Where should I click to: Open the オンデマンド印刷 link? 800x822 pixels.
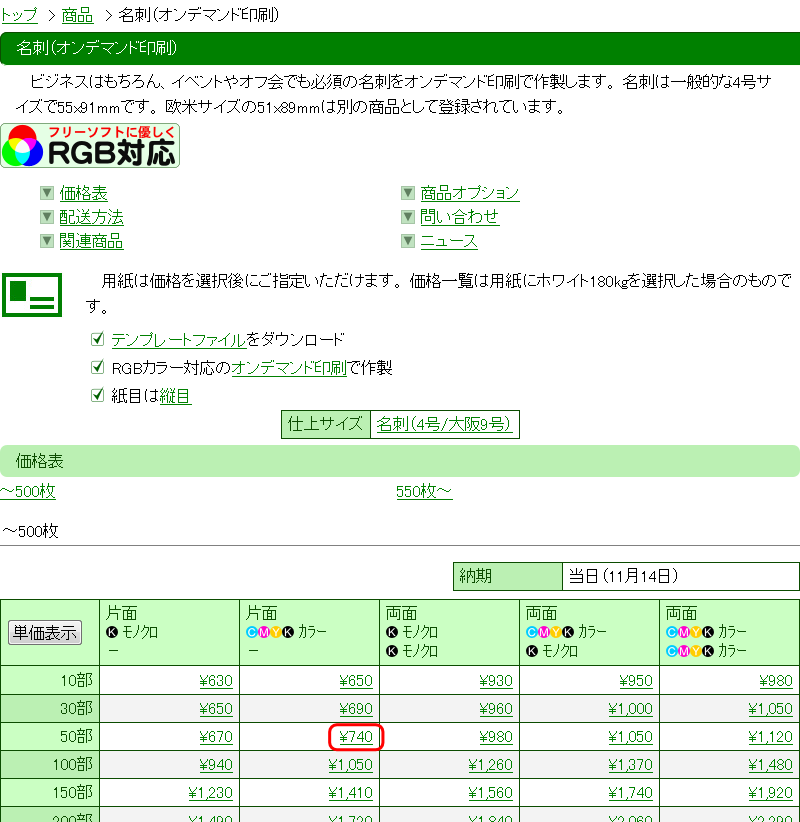(289, 368)
